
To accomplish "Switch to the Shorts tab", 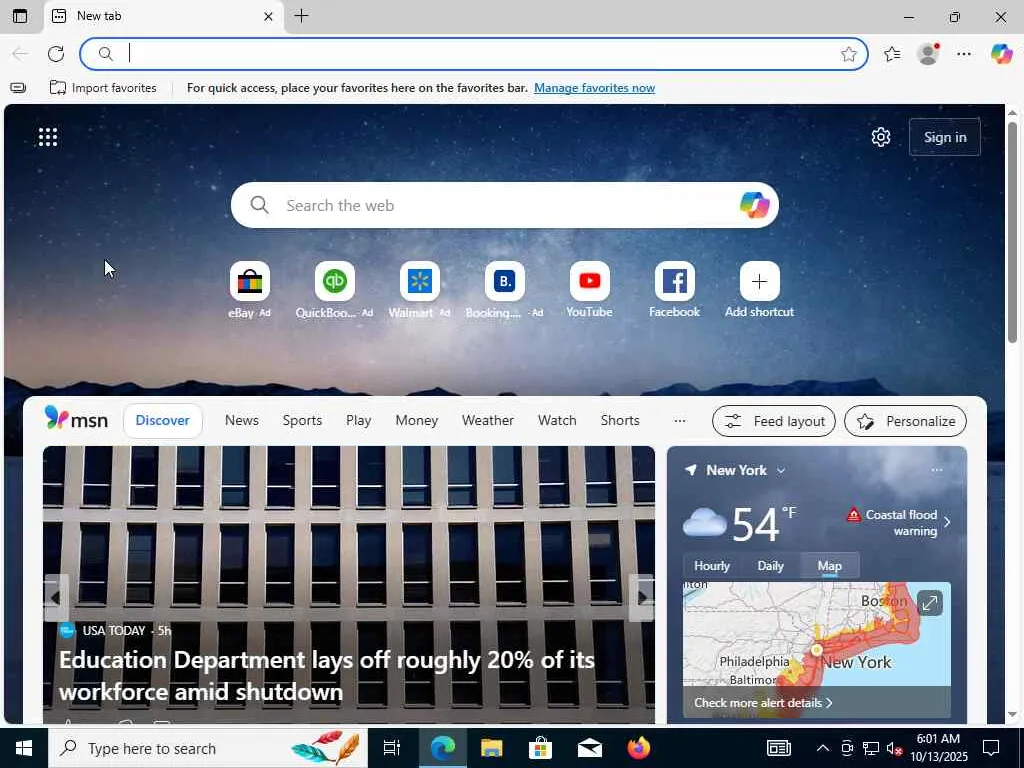I will coord(620,421).
